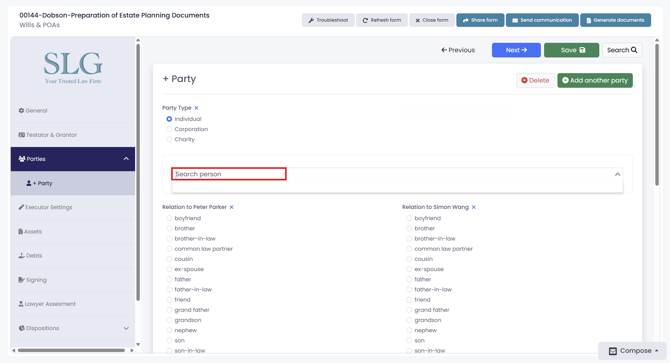Viewport: 670px width, 363px height.
Task: Click the blue Next button
Action: pyautogui.click(x=516, y=50)
